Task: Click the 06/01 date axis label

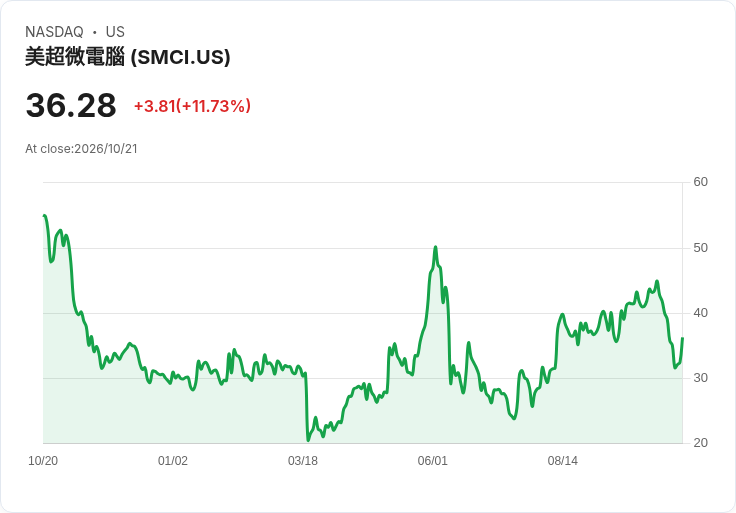Action: [x=433, y=461]
